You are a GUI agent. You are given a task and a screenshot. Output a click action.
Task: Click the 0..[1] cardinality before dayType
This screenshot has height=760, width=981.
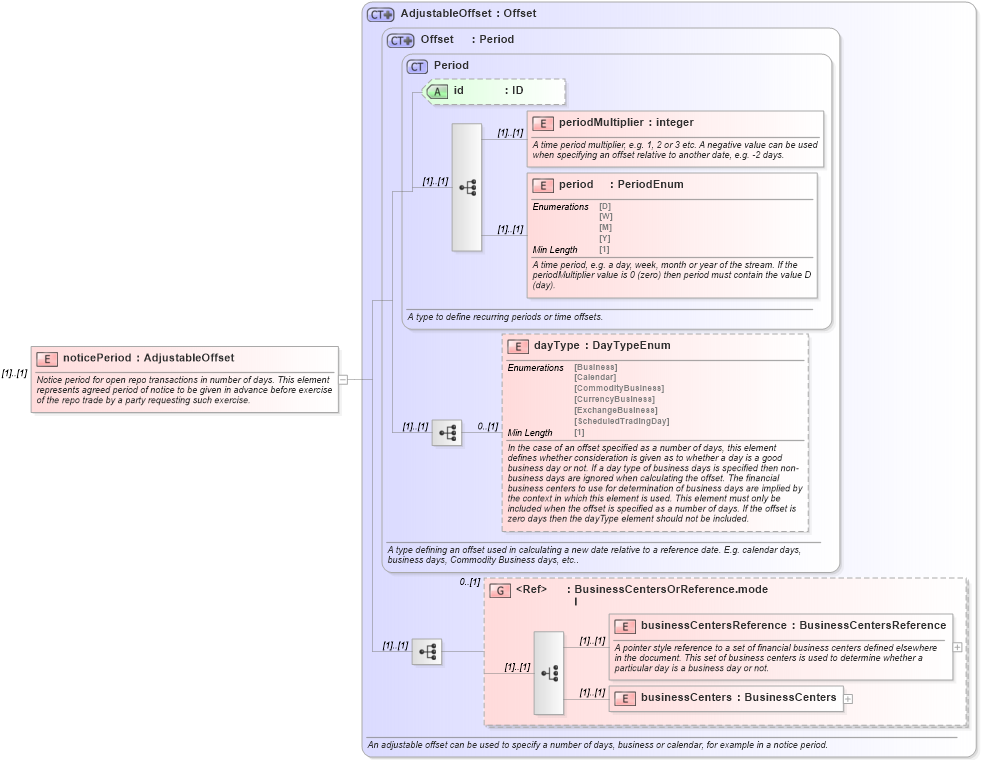tap(488, 427)
